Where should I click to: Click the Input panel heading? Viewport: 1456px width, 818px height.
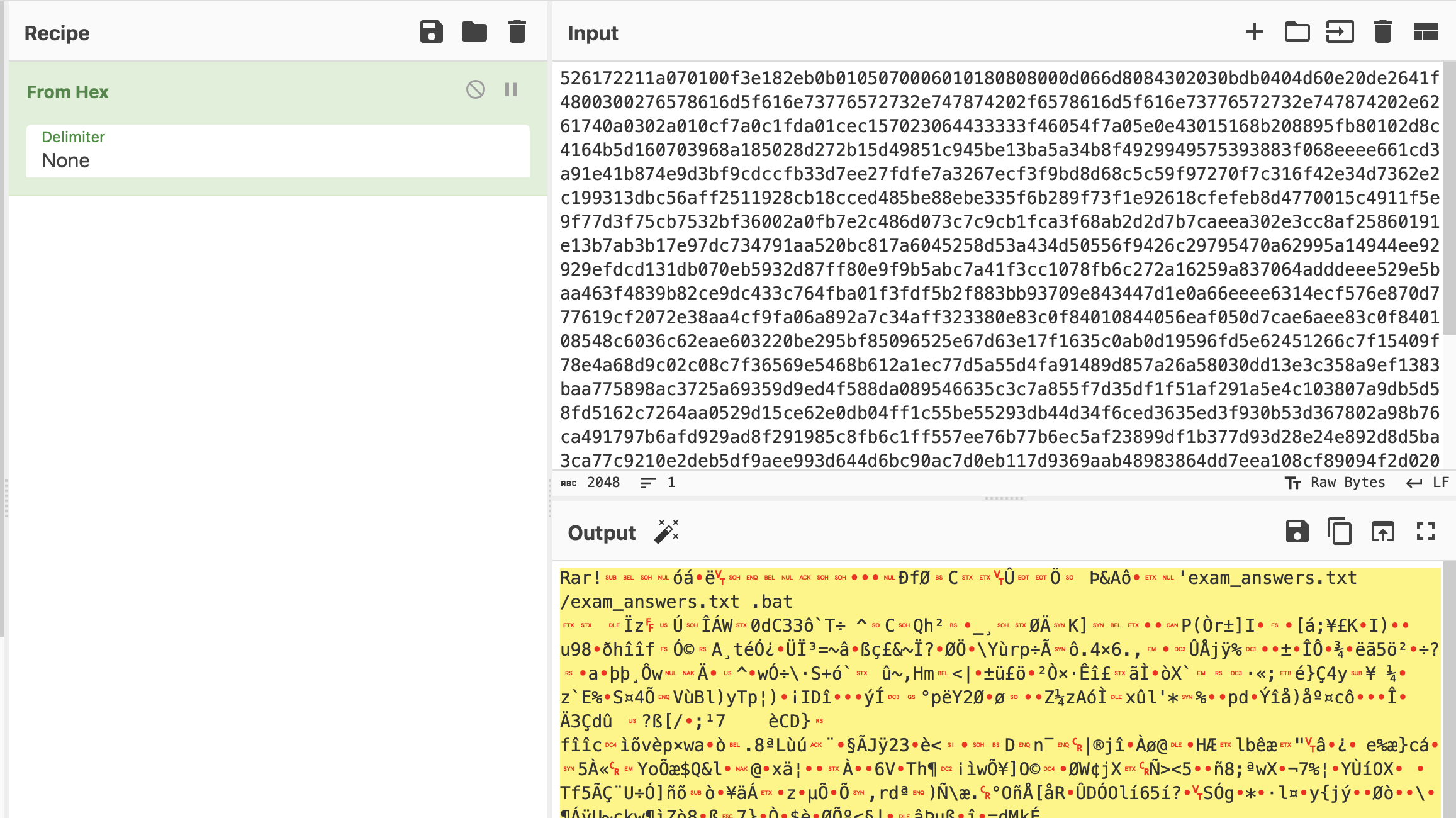click(593, 33)
